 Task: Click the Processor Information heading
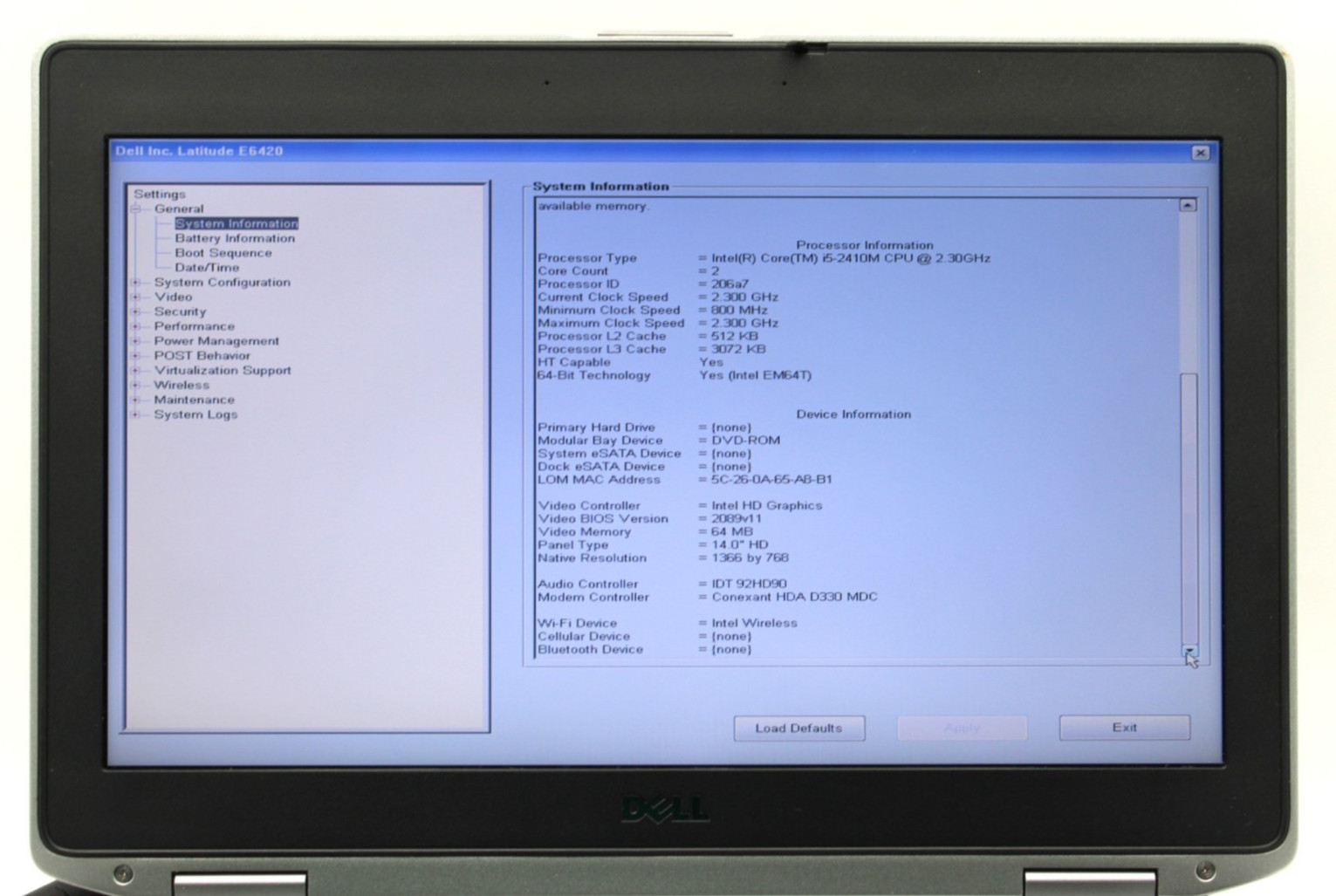(865, 245)
